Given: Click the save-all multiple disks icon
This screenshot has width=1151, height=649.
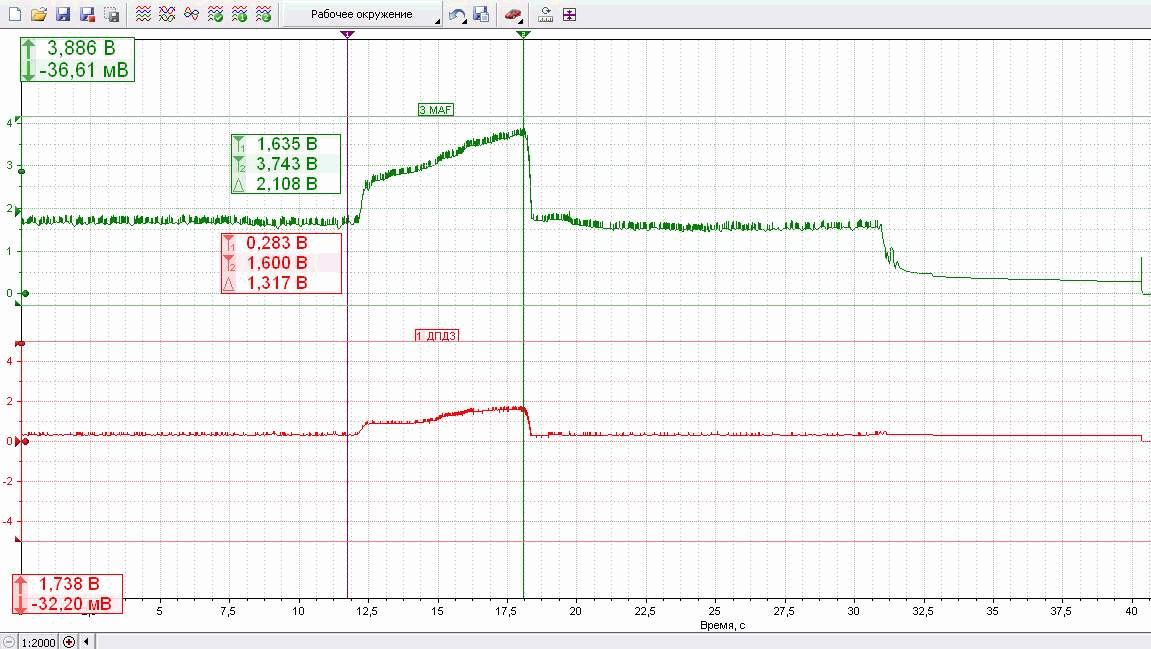Looking at the screenshot, I should 111,15.
